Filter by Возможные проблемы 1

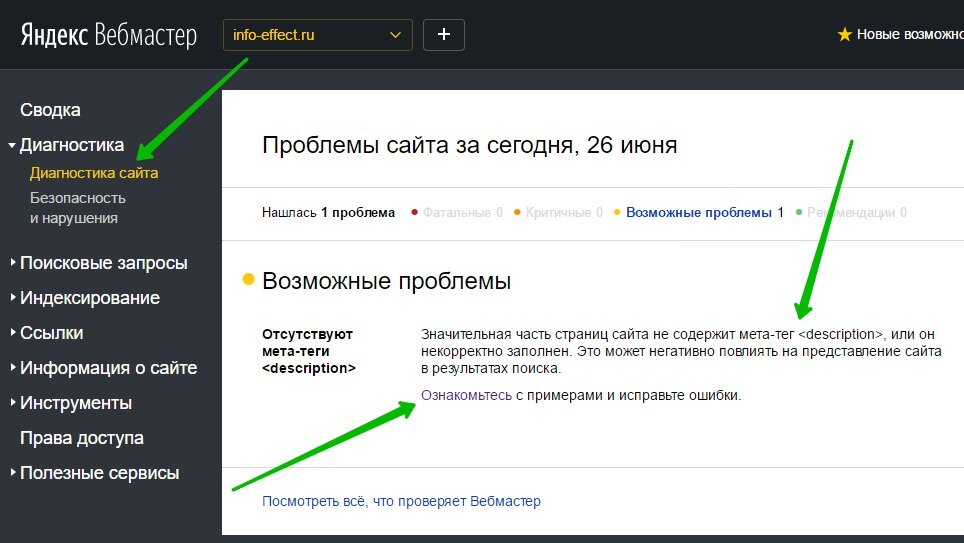click(705, 213)
